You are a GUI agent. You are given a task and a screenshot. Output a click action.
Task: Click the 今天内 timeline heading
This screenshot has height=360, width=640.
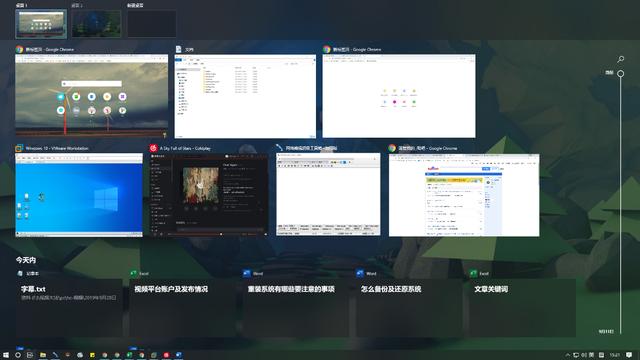point(26,260)
